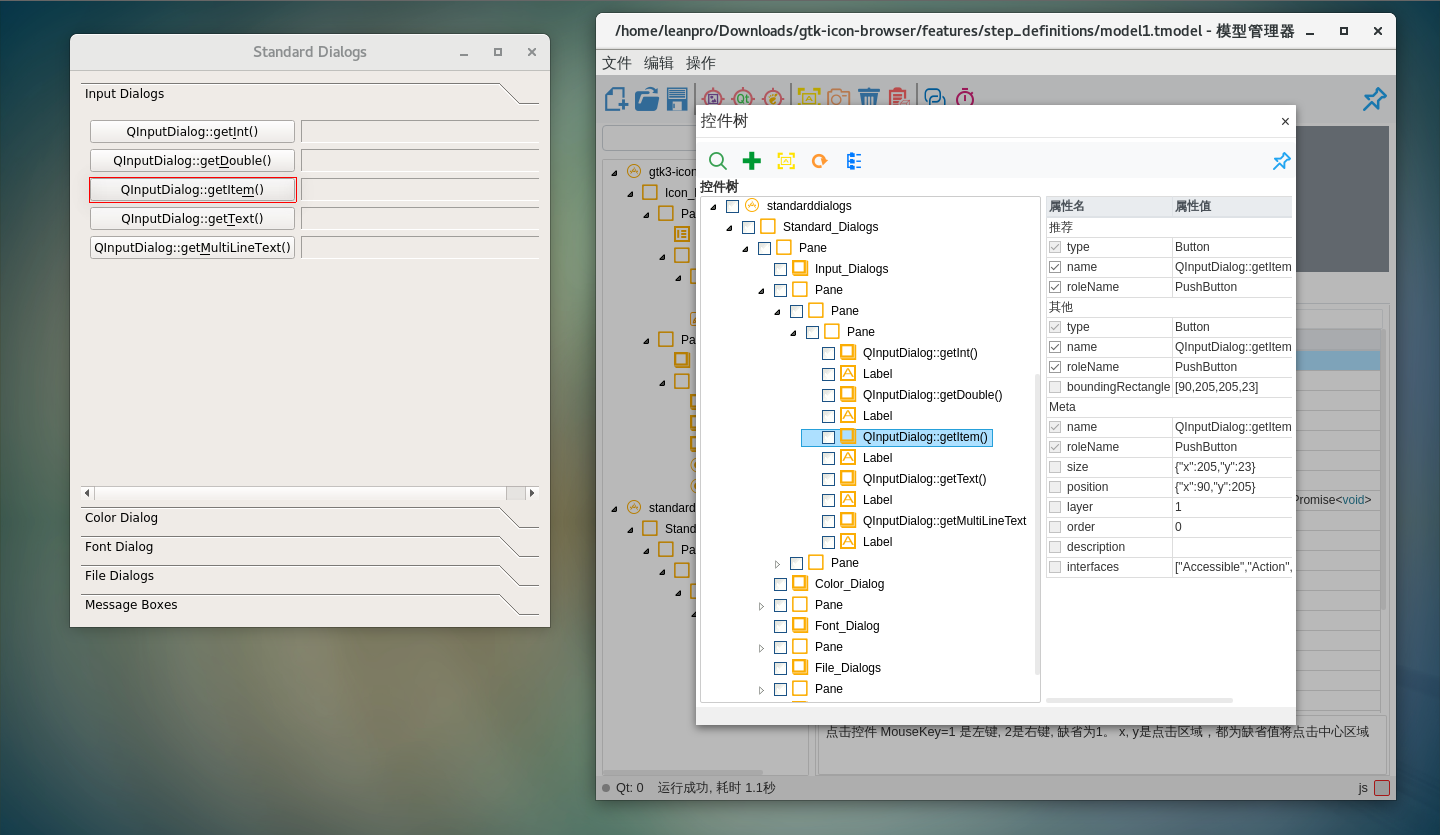Click the yellow highlight control icon
This screenshot has width=1440, height=835.
coord(786,161)
